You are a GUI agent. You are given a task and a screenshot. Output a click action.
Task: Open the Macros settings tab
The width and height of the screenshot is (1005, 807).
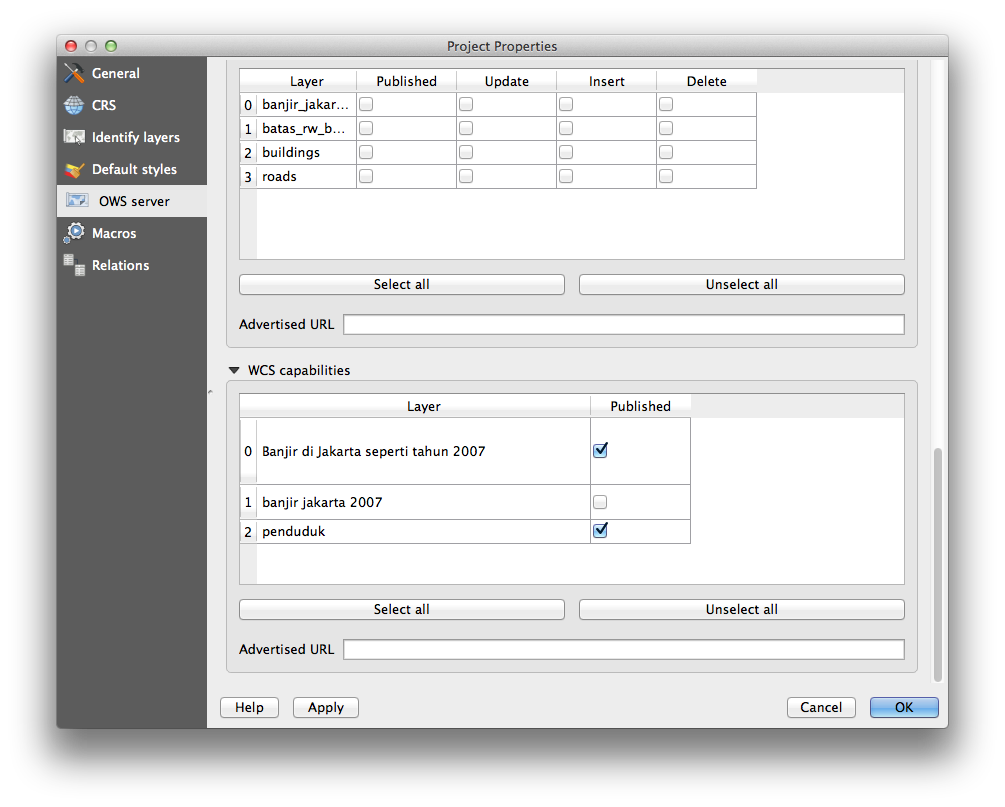point(114,233)
